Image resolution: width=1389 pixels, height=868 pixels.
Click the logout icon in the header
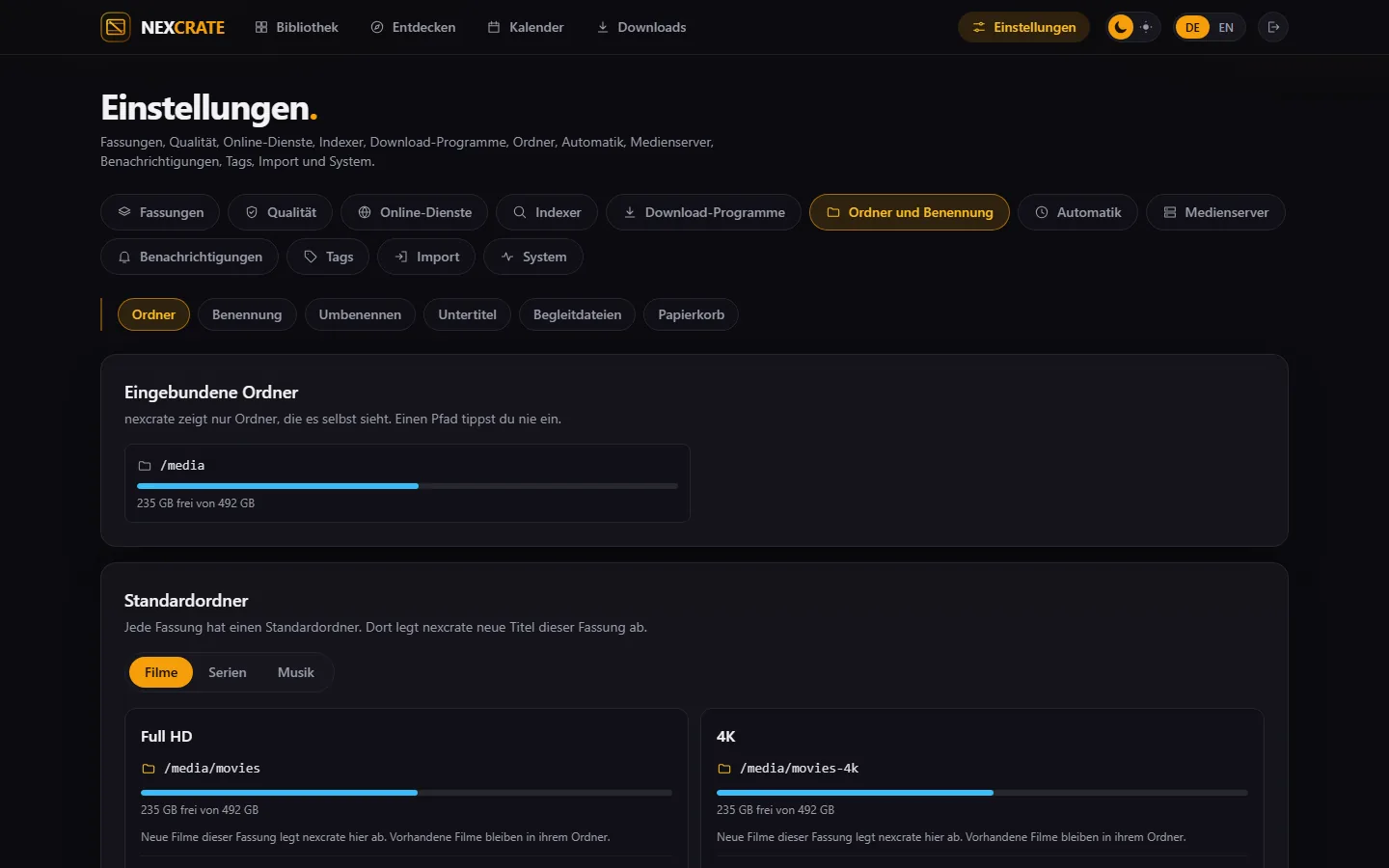[1273, 27]
